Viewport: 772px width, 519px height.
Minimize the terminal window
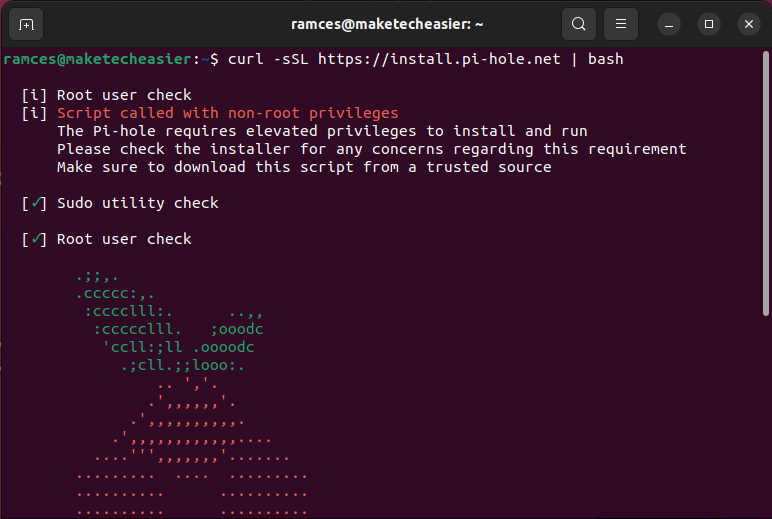pos(669,24)
